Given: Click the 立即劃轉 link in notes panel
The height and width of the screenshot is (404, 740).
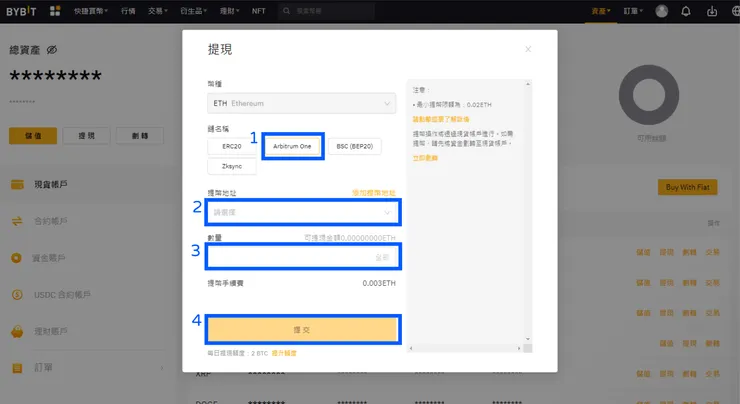Looking at the screenshot, I should coord(425,158).
